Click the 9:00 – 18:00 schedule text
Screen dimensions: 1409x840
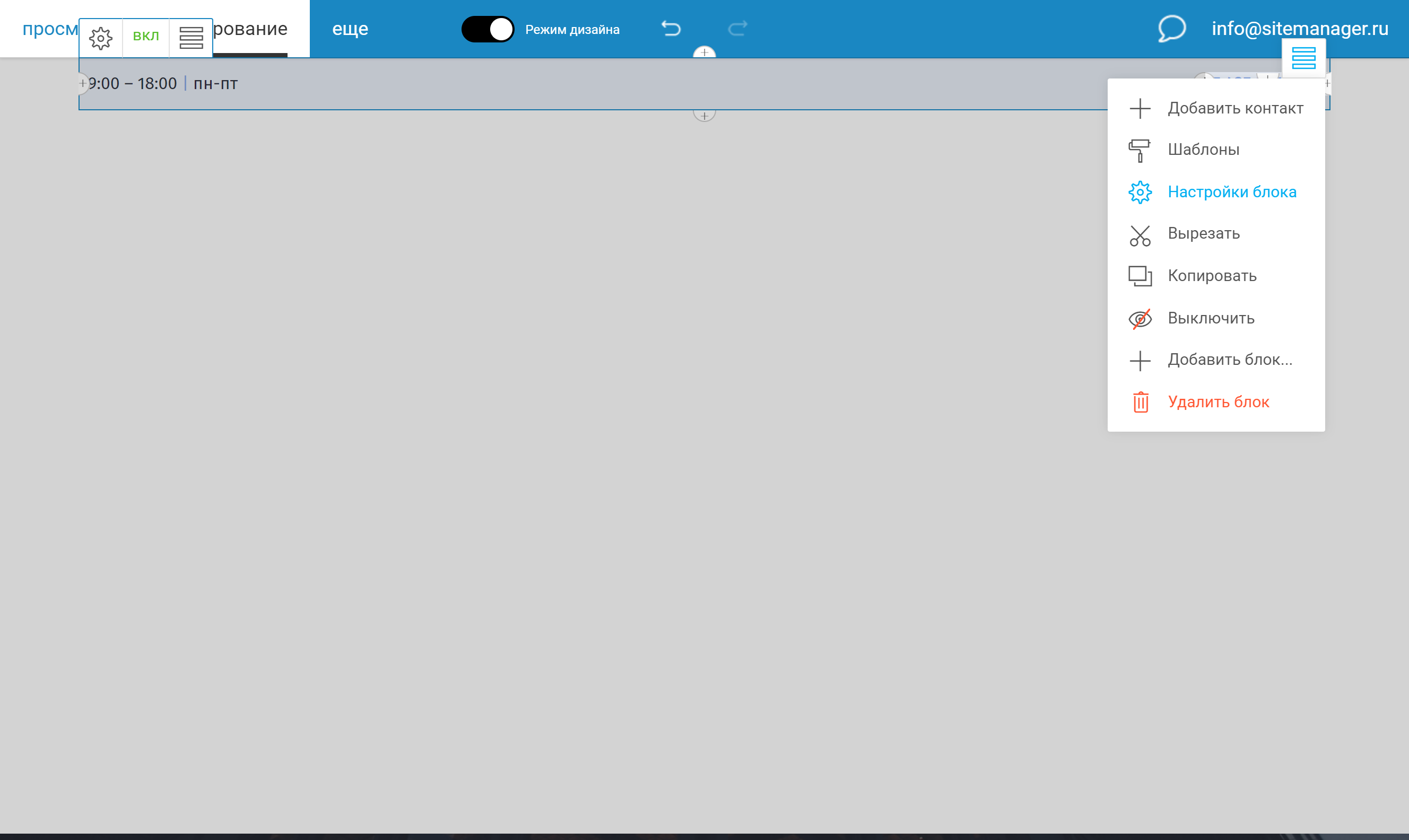click(x=133, y=84)
